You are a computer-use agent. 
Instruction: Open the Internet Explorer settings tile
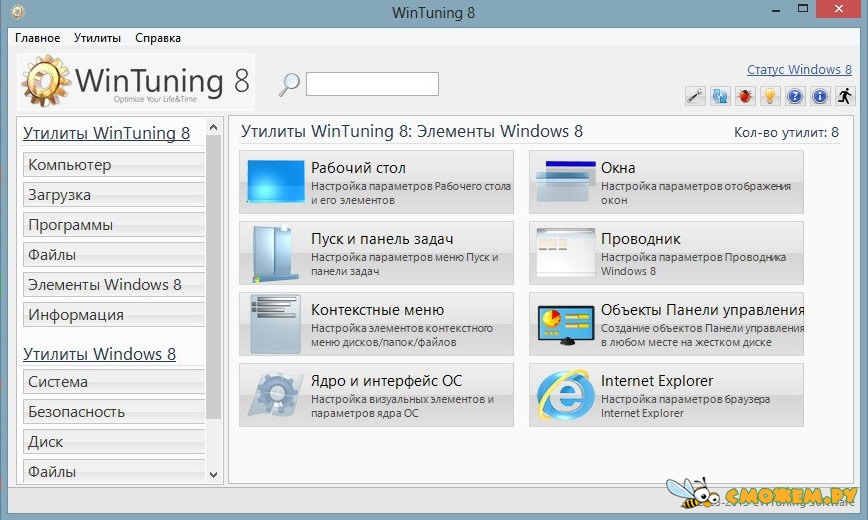(666, 395)
